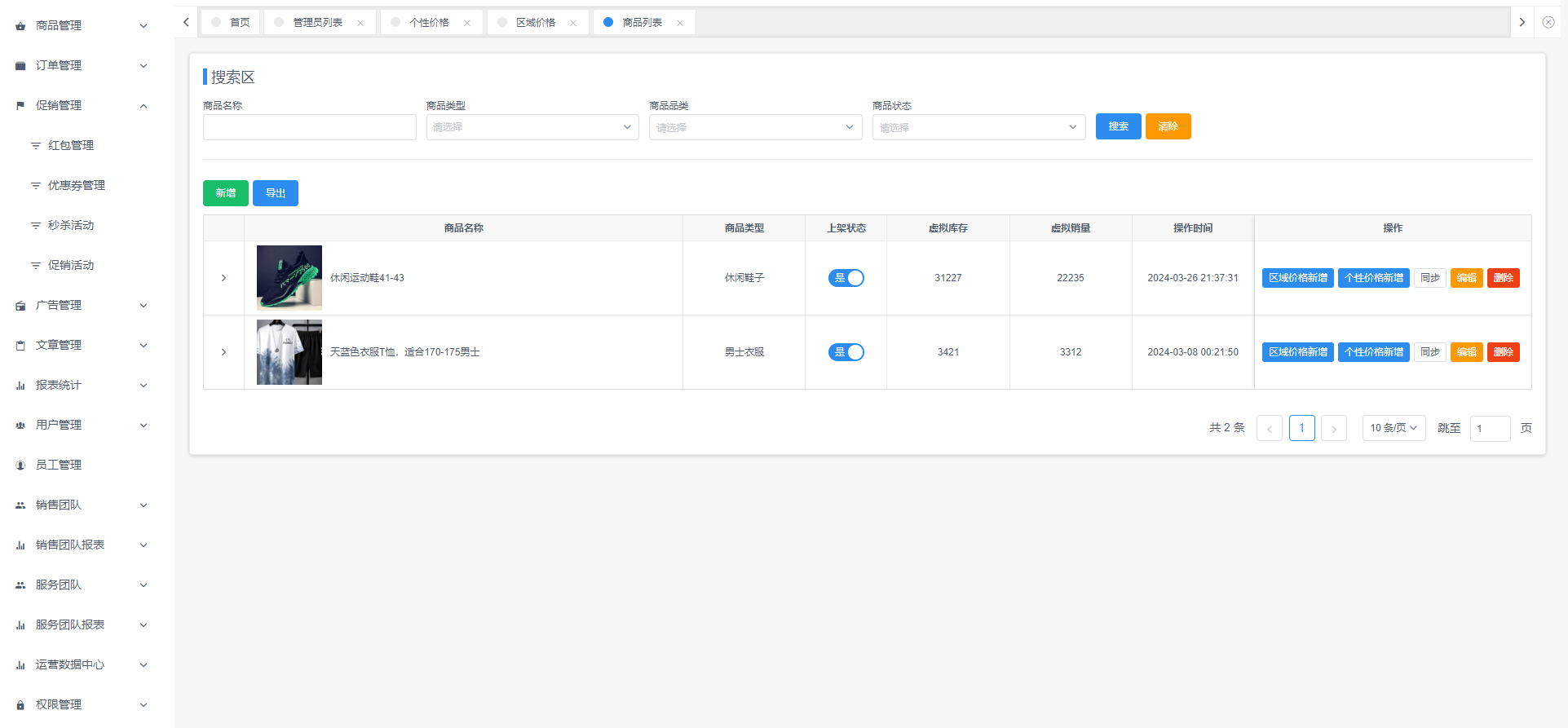Click the filter icon beside 秒杀活动
1568x728 pixels.
(36, 226)
